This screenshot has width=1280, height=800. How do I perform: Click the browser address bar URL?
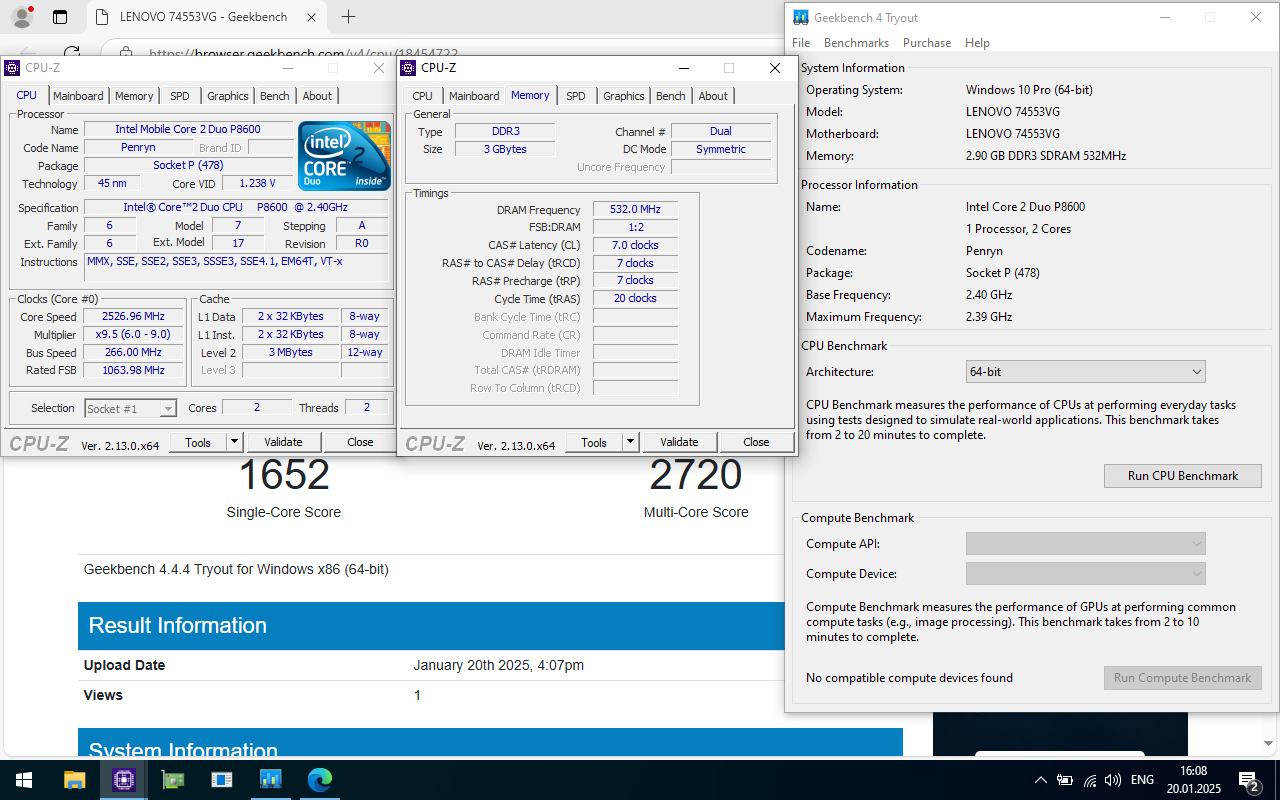pos(303,54)
